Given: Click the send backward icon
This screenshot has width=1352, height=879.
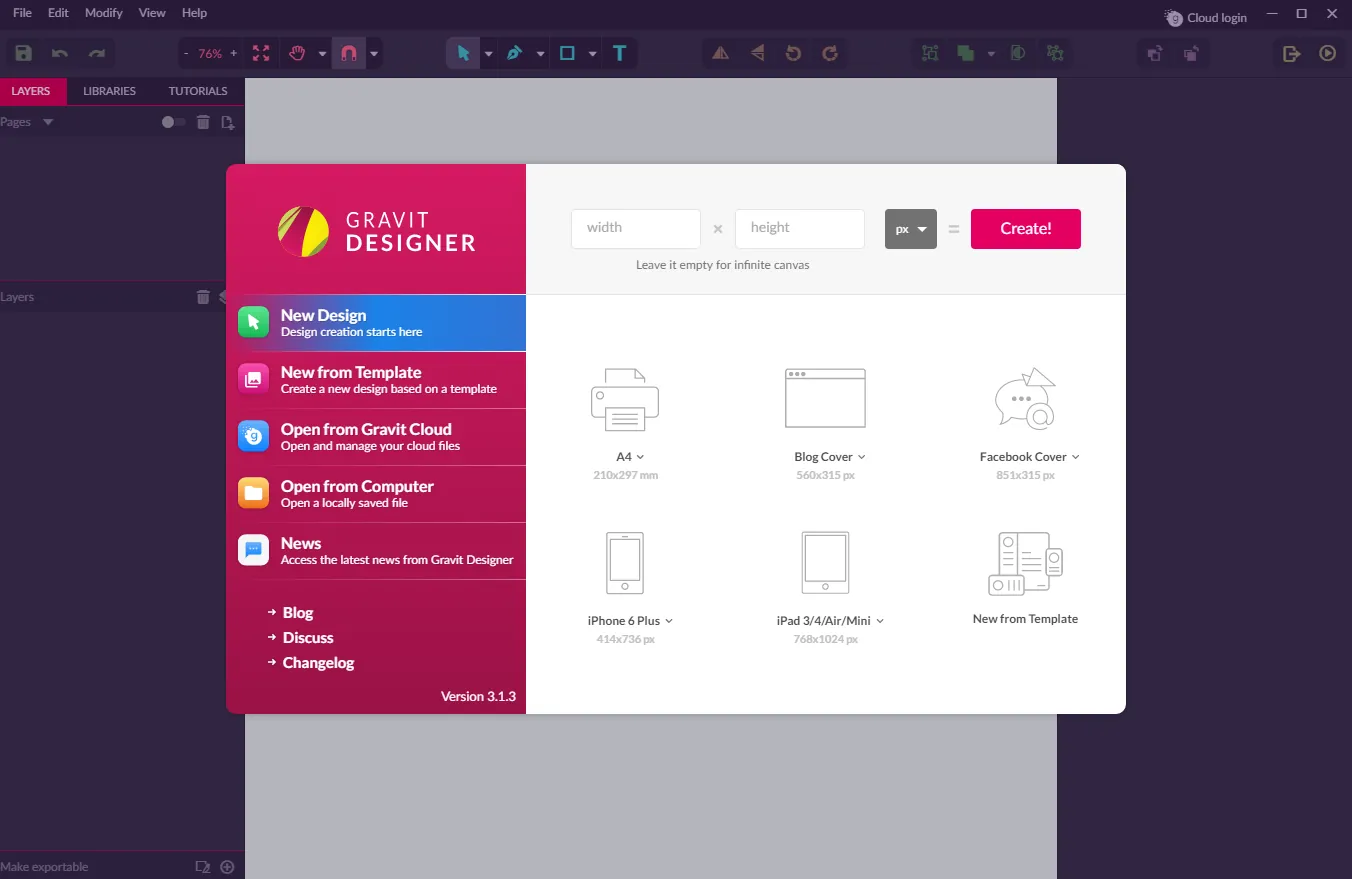Looking at the screenshot, I should (x=1191, y=53).
